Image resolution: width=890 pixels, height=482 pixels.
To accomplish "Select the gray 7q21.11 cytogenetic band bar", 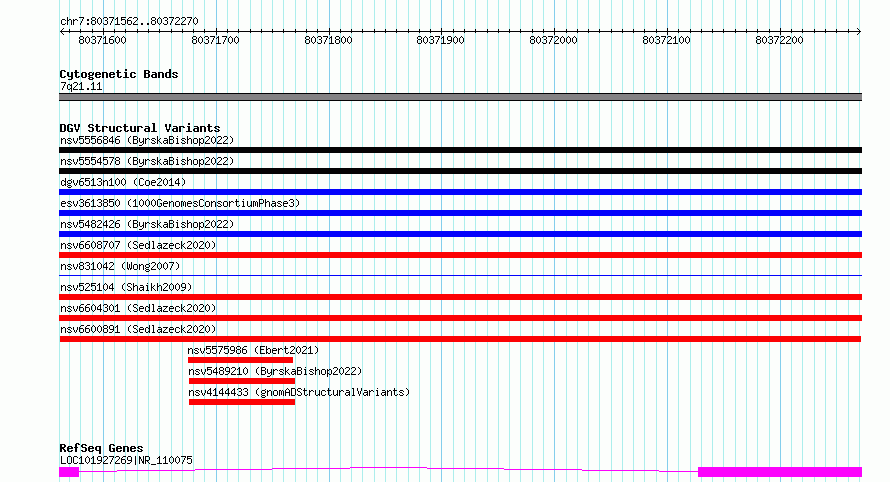I will [x=460, y=97].
